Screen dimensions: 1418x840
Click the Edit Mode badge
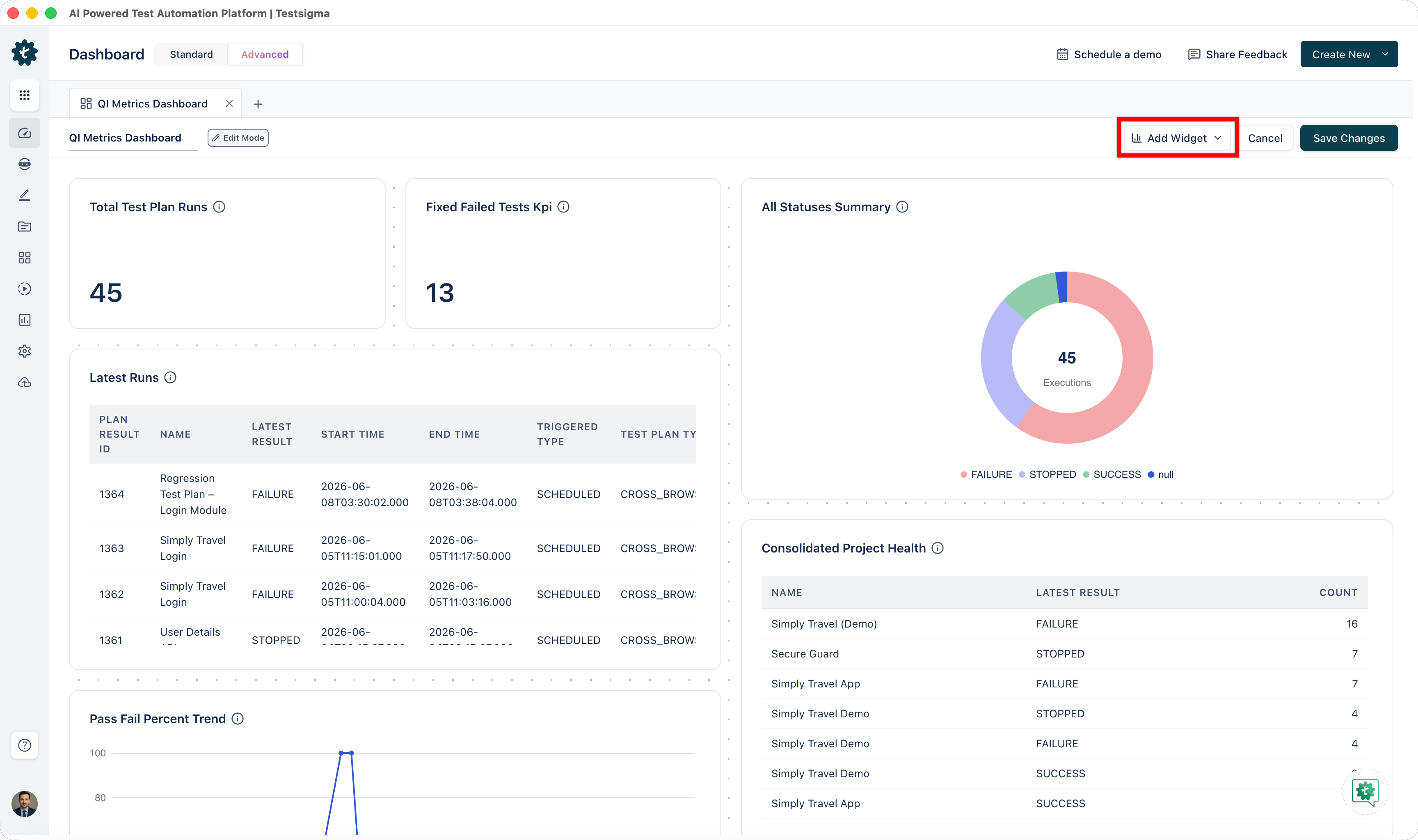point(238,137)
